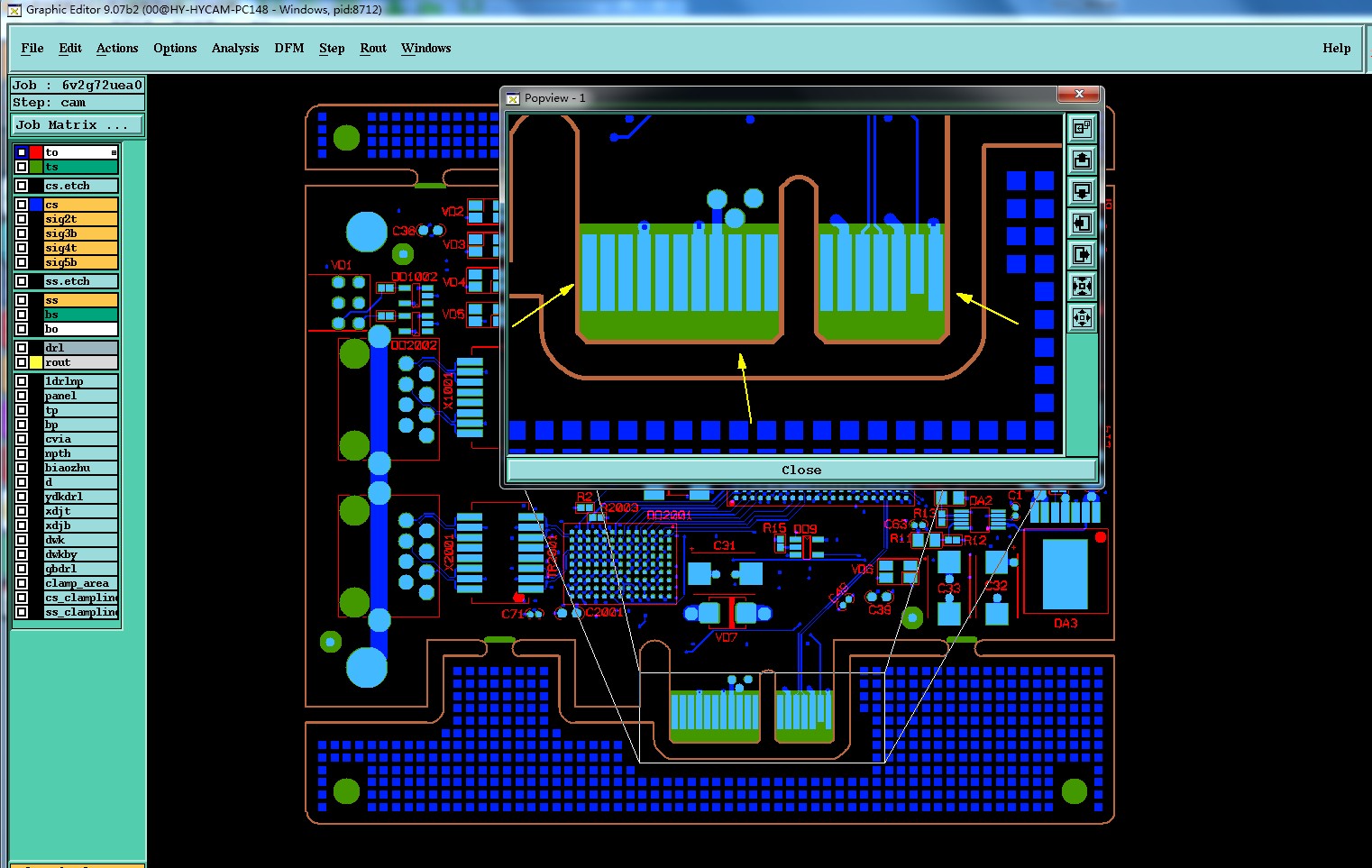Select the 'ydkdrl' layer name

click(x=81, y=497)
